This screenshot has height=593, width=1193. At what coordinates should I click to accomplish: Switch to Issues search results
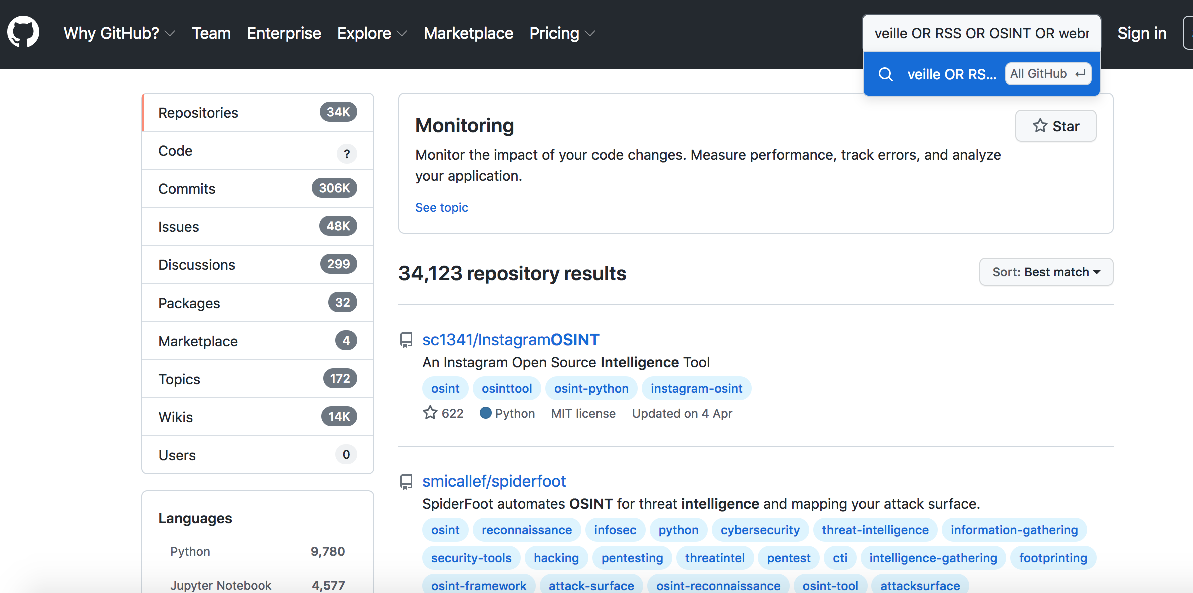[x=178, y=227]
